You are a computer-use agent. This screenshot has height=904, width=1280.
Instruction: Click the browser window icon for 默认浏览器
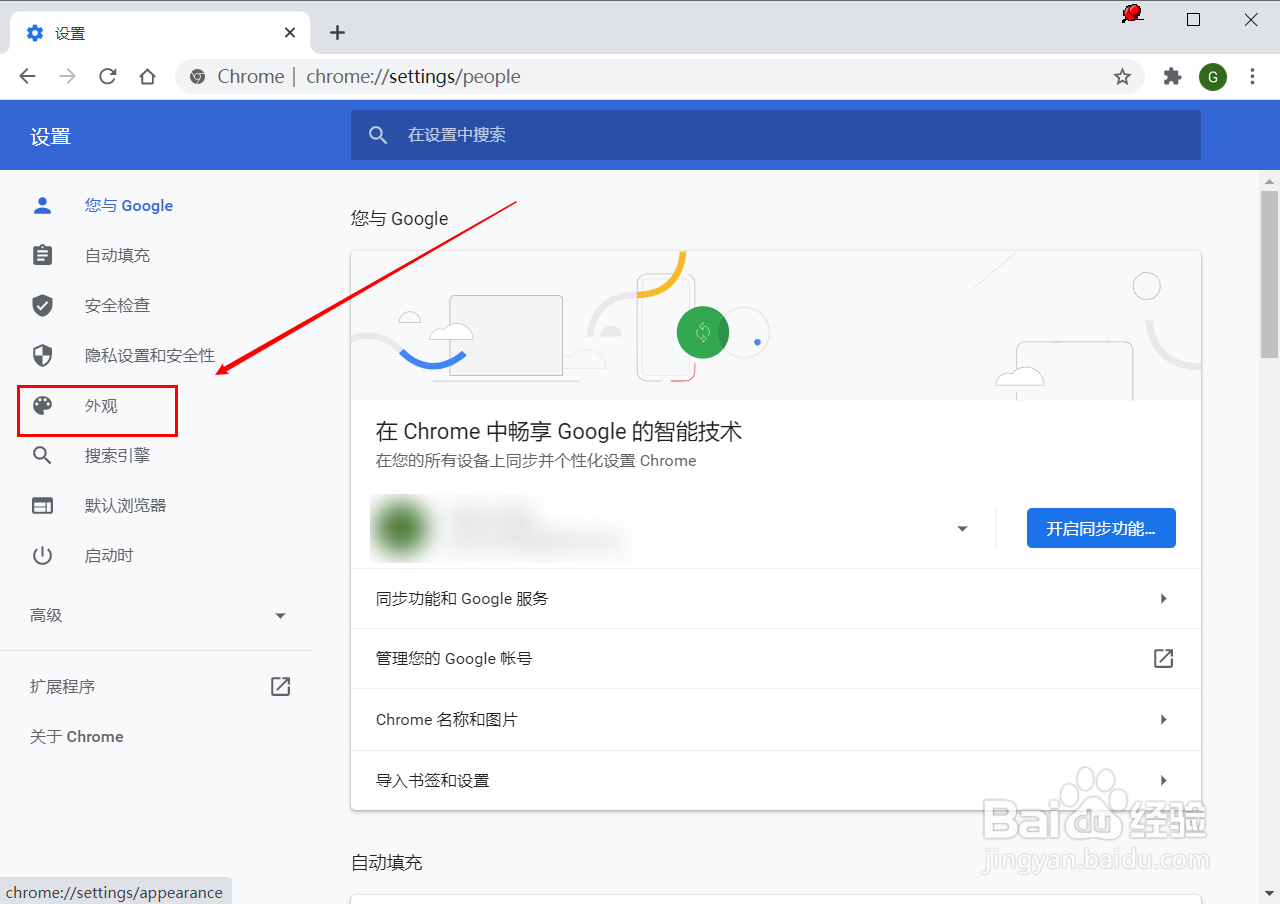click(42, 505)
